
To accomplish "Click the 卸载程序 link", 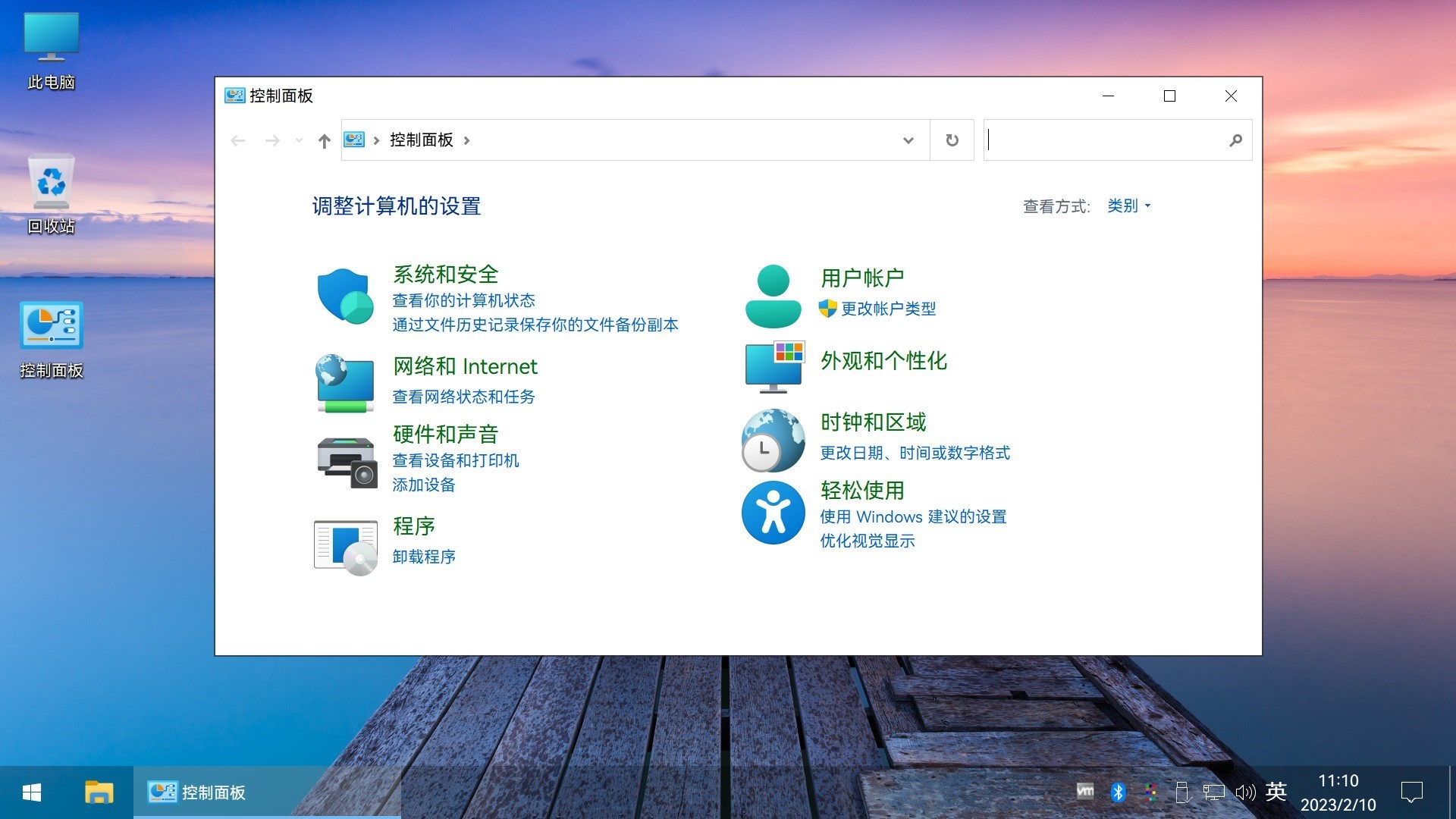I will [424, 557].
